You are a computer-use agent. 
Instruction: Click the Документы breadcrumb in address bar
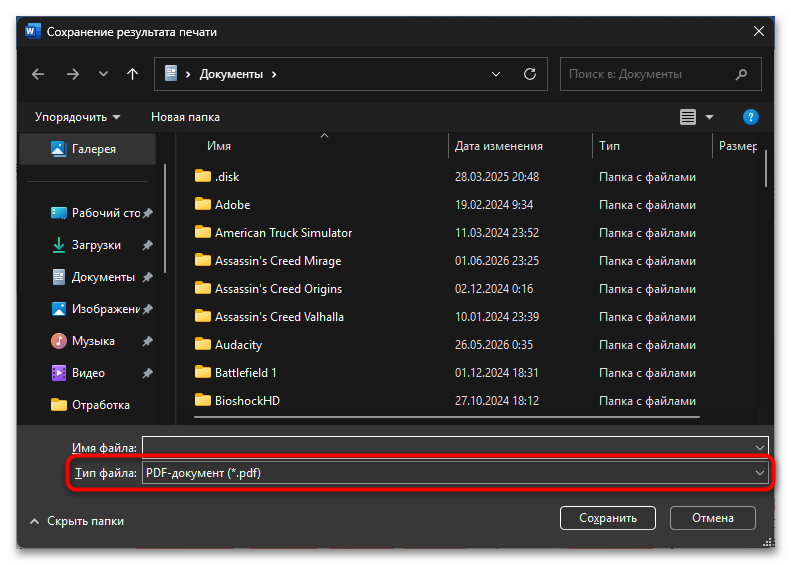pyautogui.click(x=231, y=74)
